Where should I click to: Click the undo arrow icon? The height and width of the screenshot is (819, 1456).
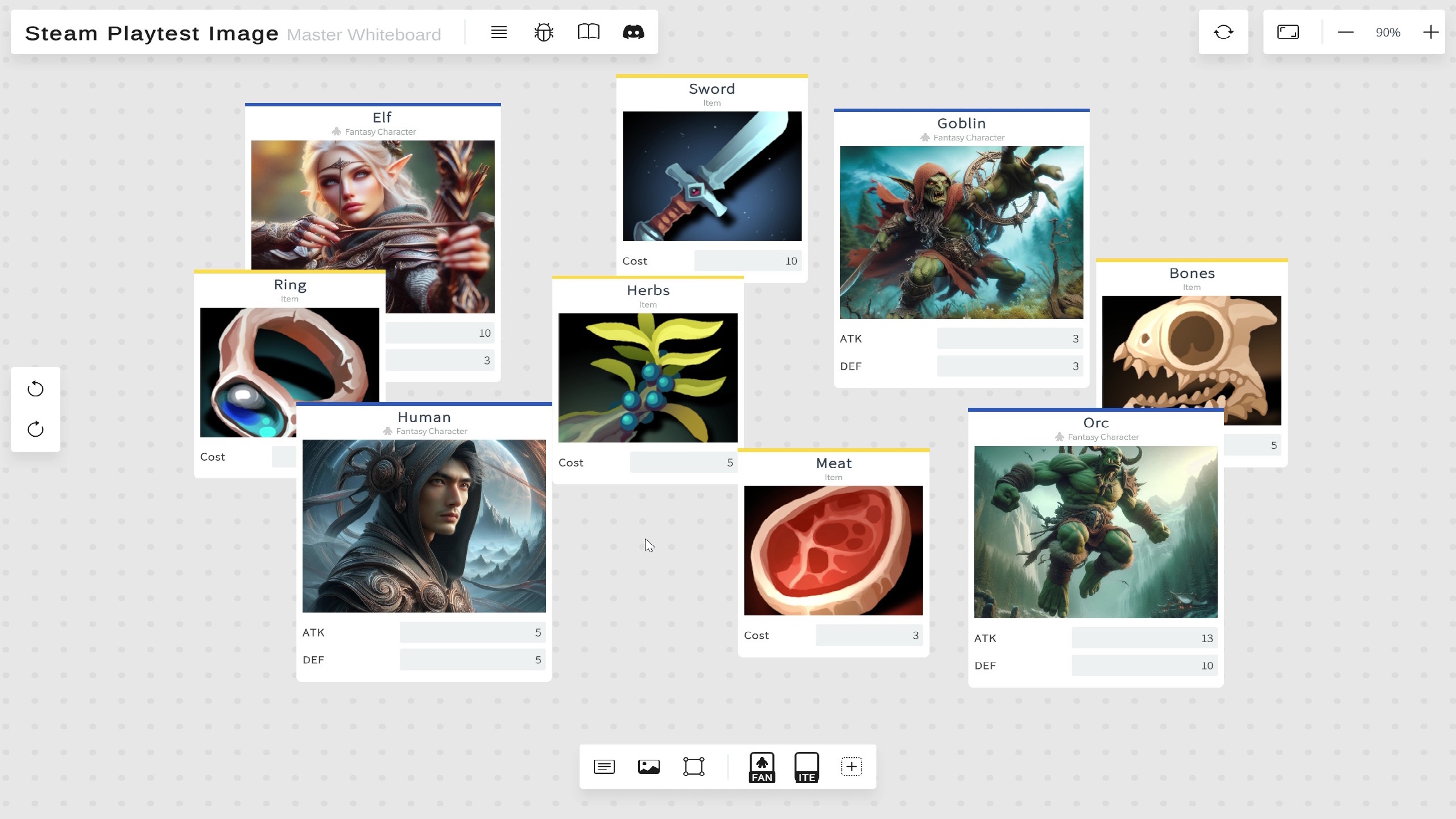click(x=35, y=389)
